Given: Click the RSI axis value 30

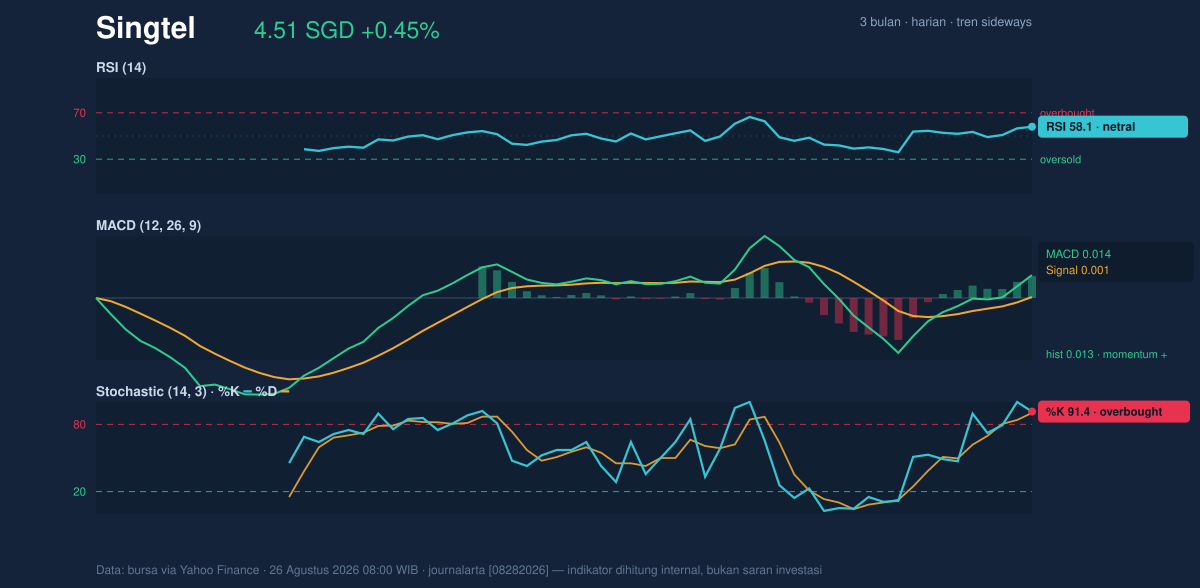Looking at the screenshot, I should click(79, 159).
